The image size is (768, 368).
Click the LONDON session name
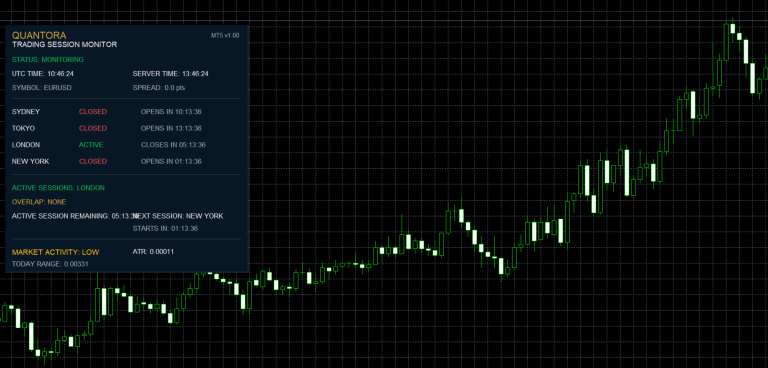[26, 145]
